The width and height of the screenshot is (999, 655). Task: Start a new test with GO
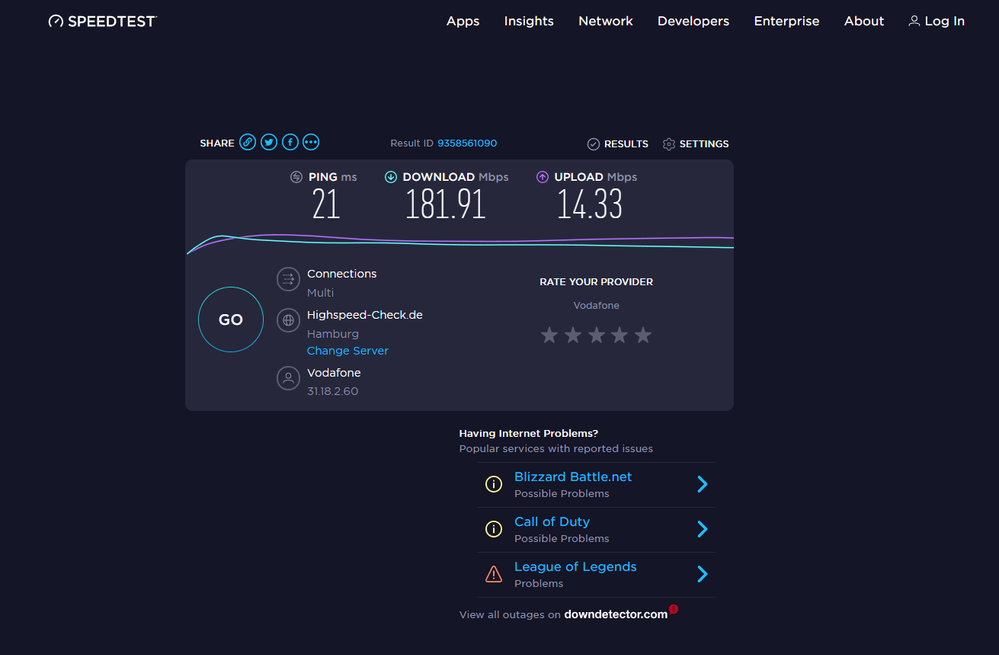tap(231, 319)
